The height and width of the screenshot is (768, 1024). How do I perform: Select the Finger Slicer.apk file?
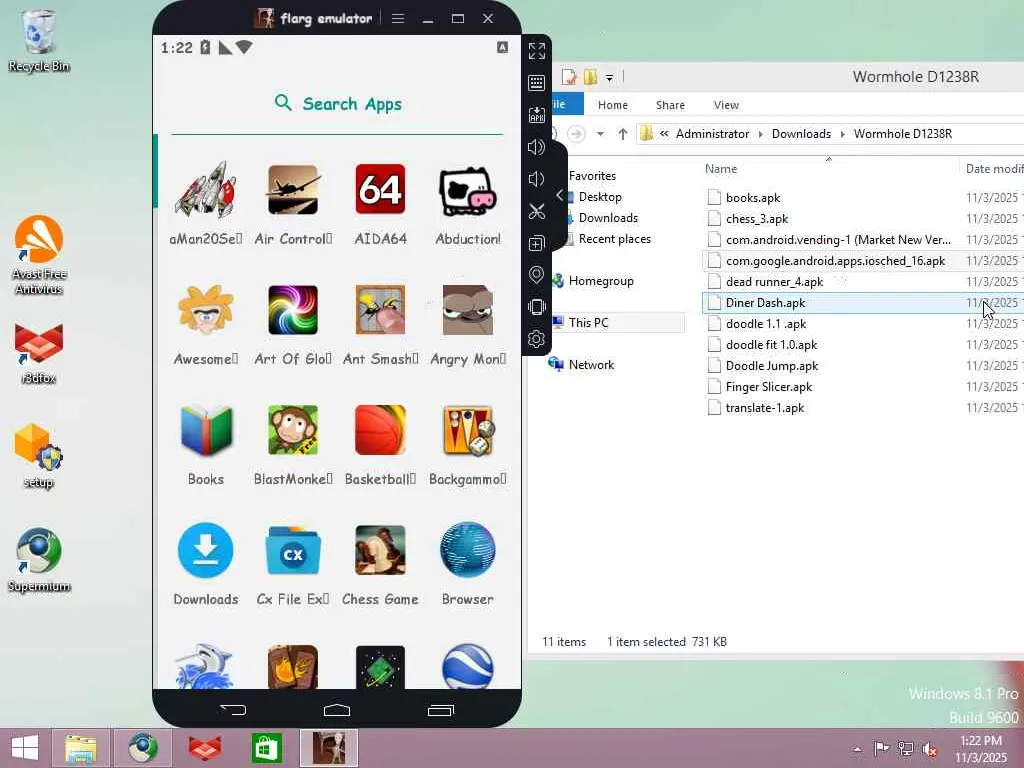coord(769,387)
